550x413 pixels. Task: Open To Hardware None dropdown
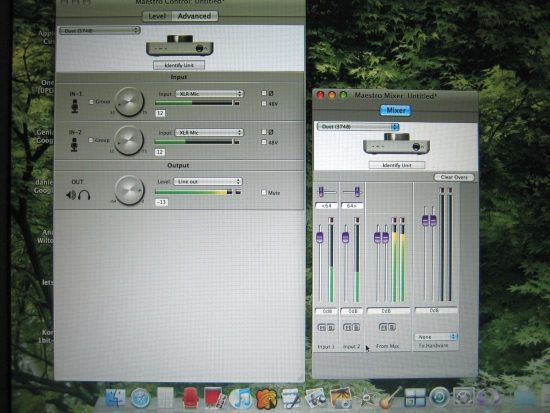click(x=436, y=337)
